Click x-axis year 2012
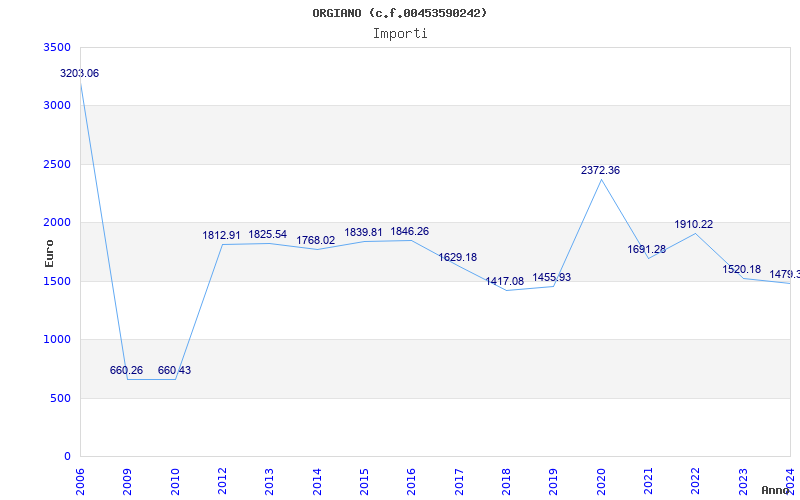Screen dimensions: 800x500 pos(222,482)
